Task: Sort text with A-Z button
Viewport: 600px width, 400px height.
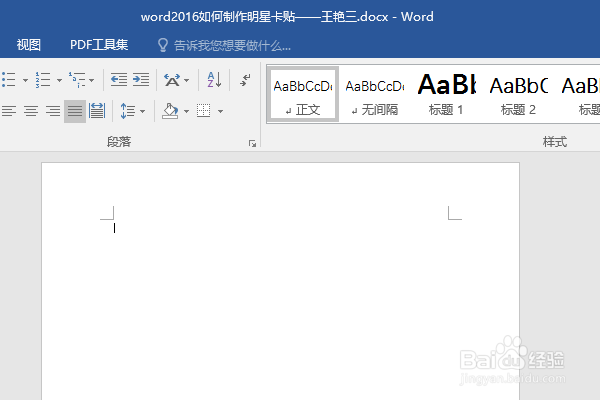Action: coord(214,80)
